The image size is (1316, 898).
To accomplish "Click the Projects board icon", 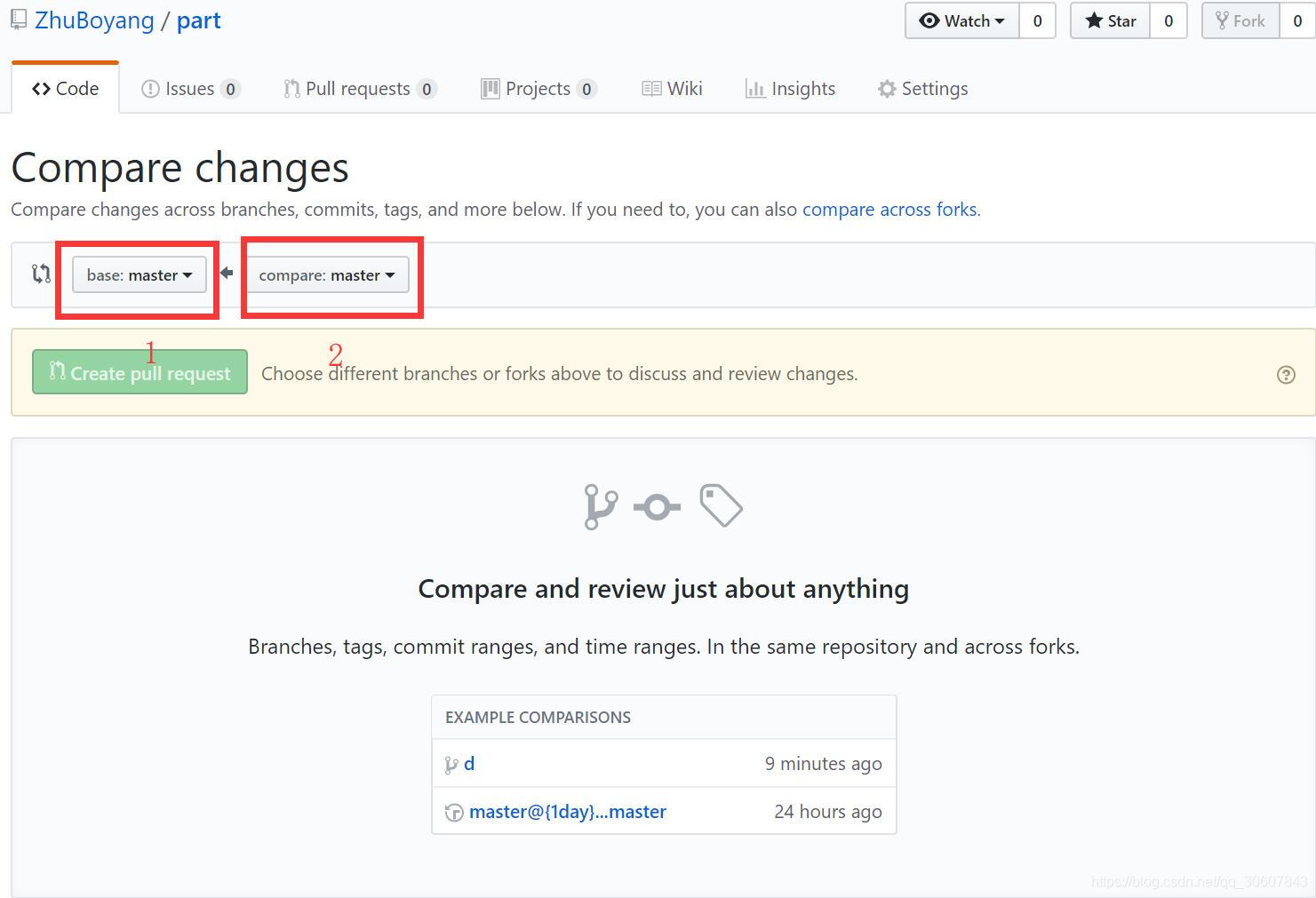I will click(490, 89).
